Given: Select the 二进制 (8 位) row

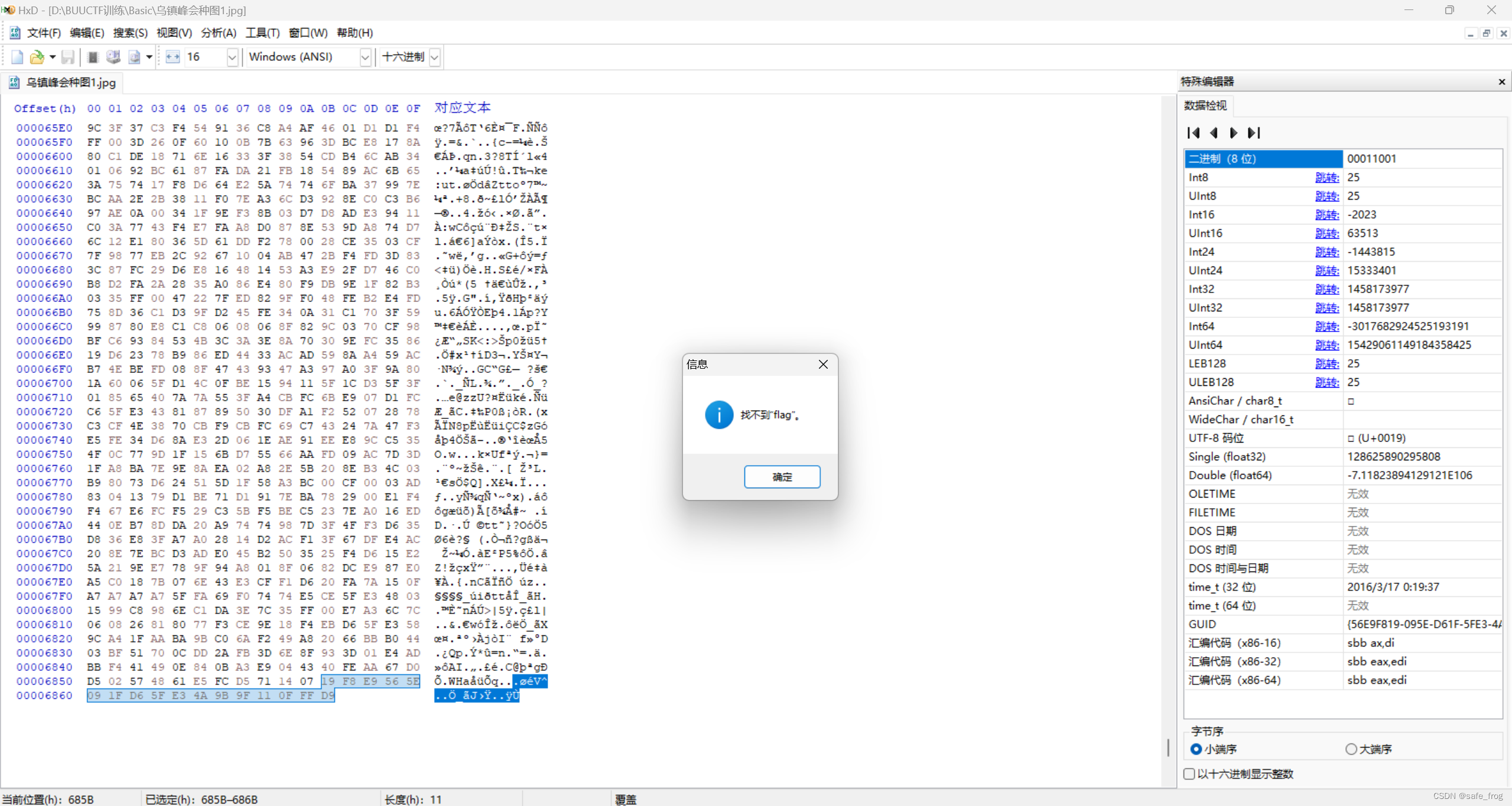Looking at the screenshot, I should [x=1343, y=159].
